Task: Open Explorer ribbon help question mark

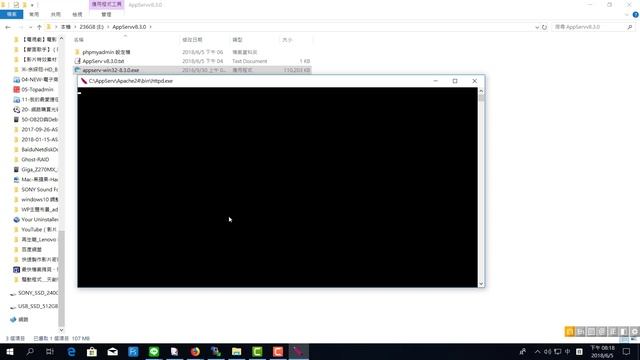Action: click(636, 15)
